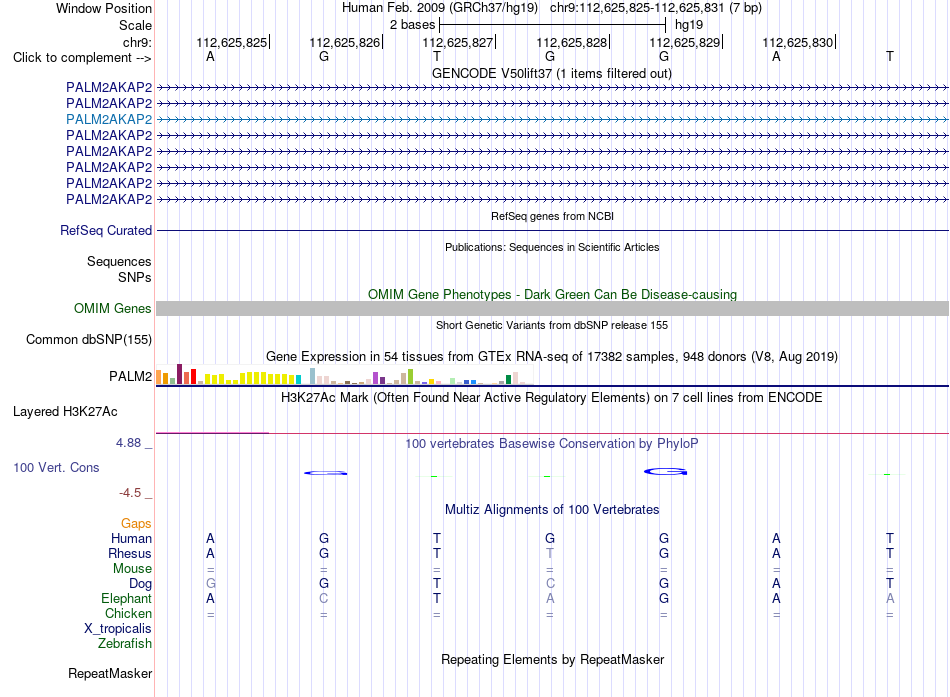Click the 100 Vert. Cons track label
Image resolution: width=950 pixels, height=697 pixels.
coord(56,468)
